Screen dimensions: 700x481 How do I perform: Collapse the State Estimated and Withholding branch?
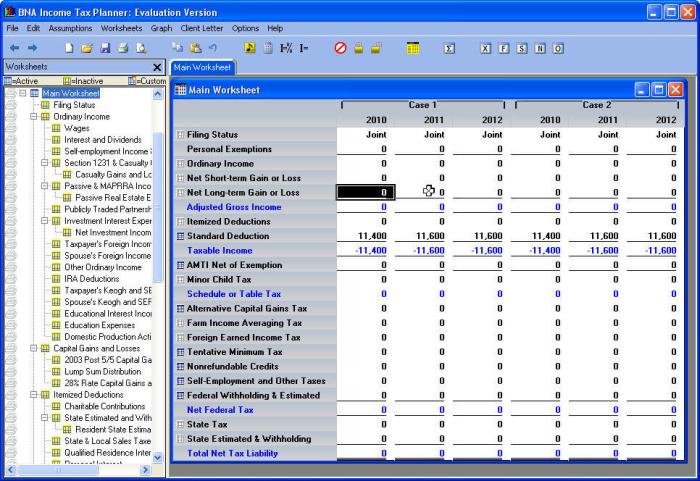[45, 418]
